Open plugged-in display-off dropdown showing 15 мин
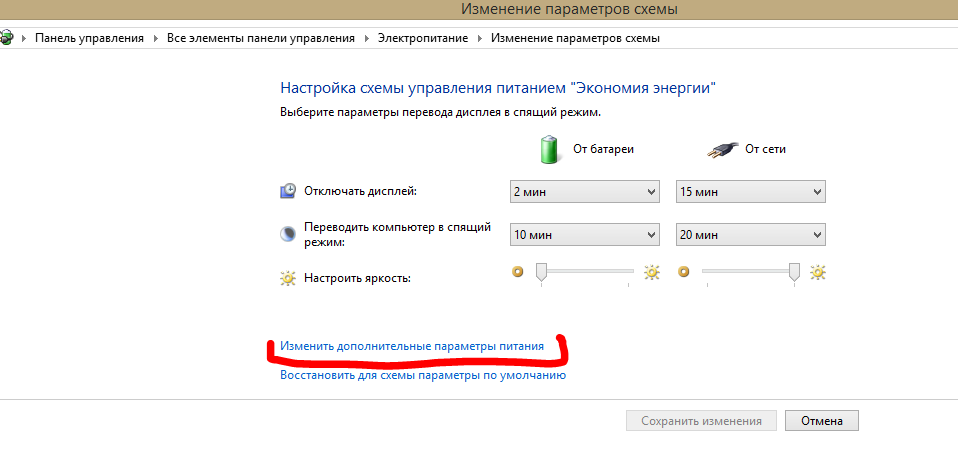958x464 pixels. tap(750, 192)
